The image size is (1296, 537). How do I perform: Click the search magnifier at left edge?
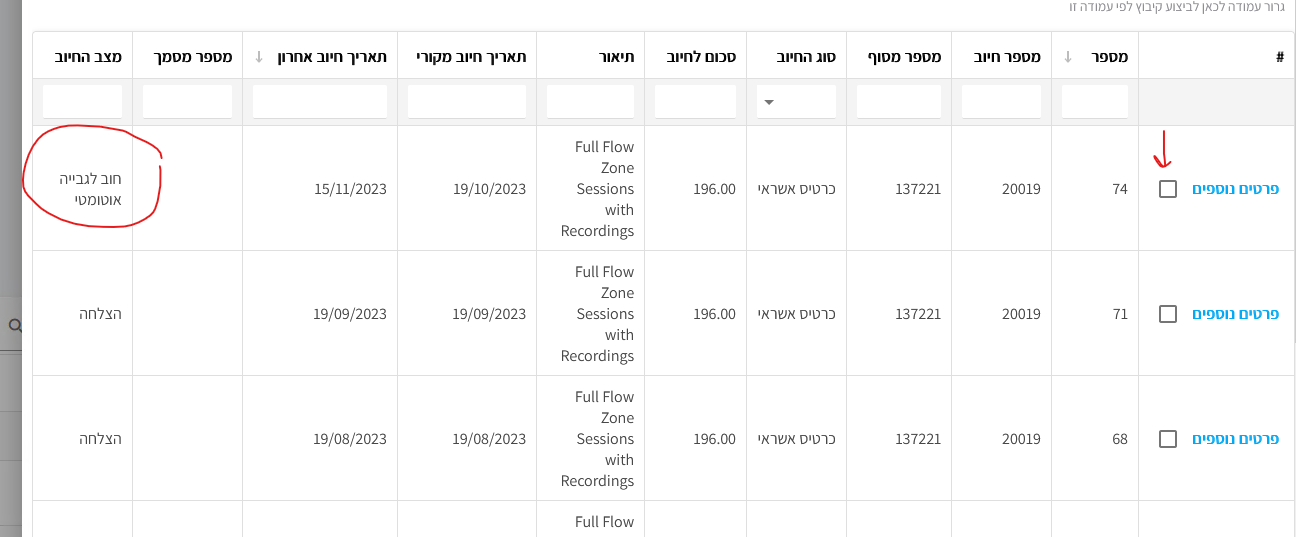[x=14, y=325]
